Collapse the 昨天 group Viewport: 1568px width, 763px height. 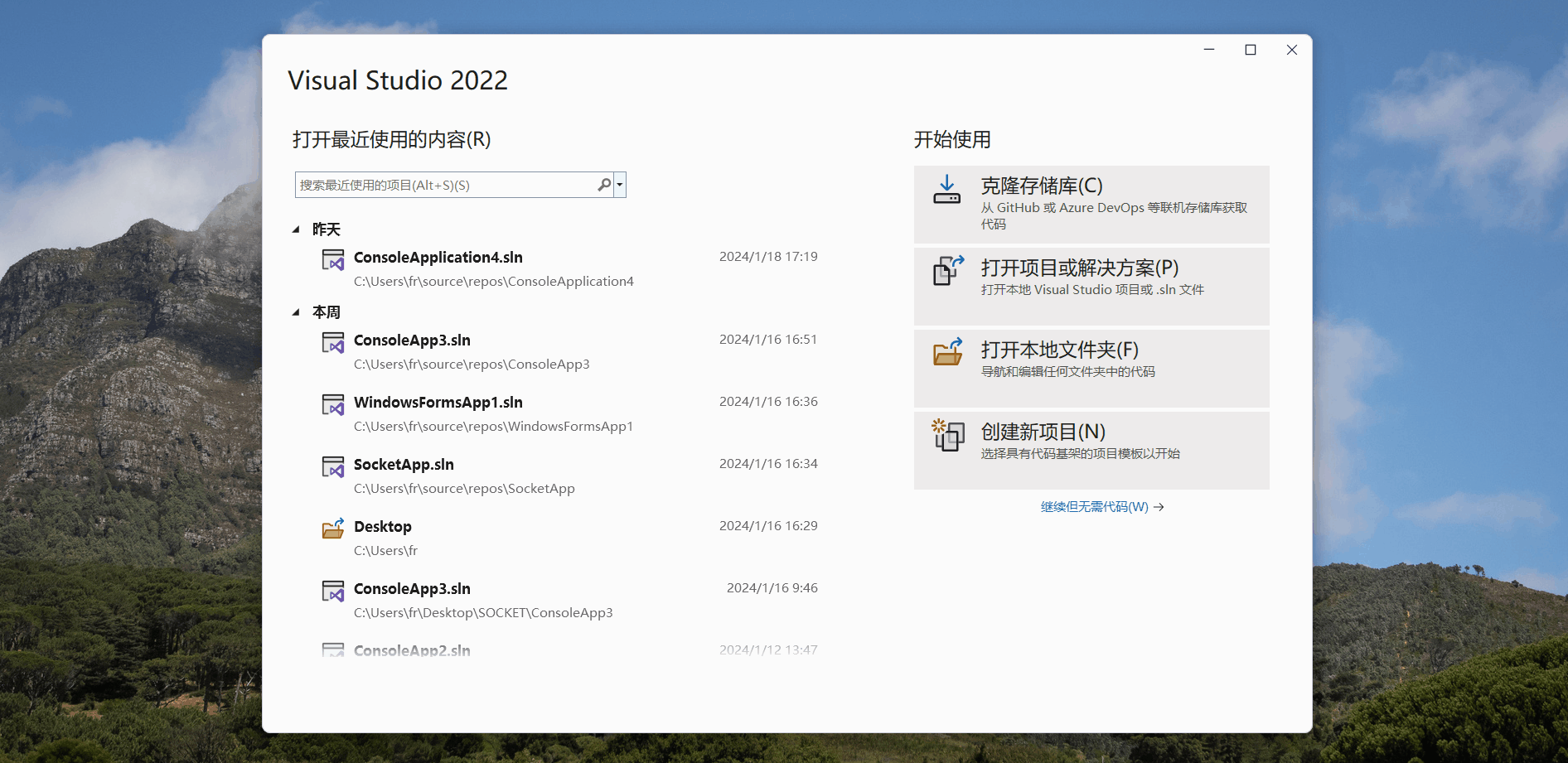pyautogui.click(x=296, y=229)
